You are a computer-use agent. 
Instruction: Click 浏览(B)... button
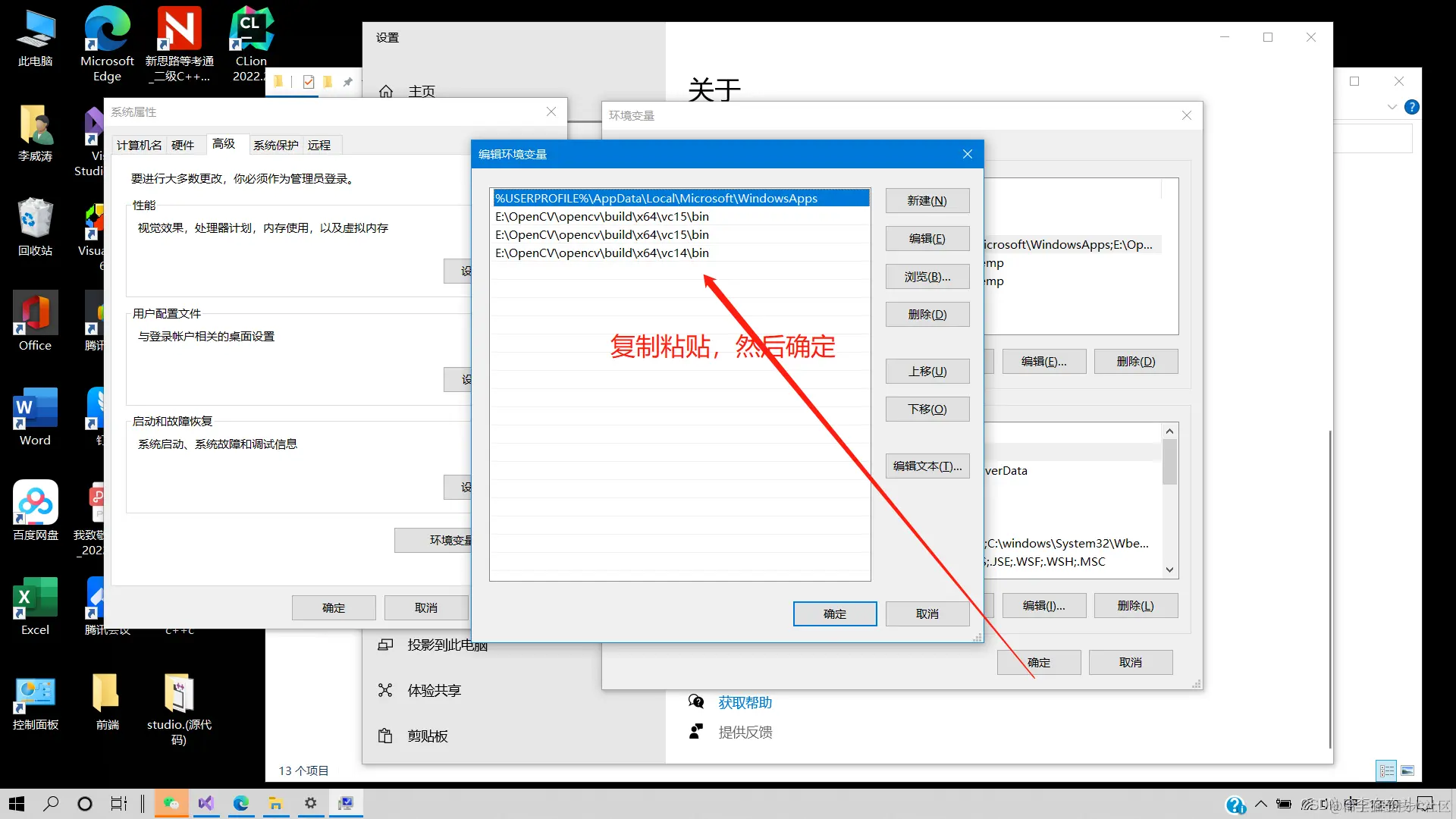coord(927,277)
